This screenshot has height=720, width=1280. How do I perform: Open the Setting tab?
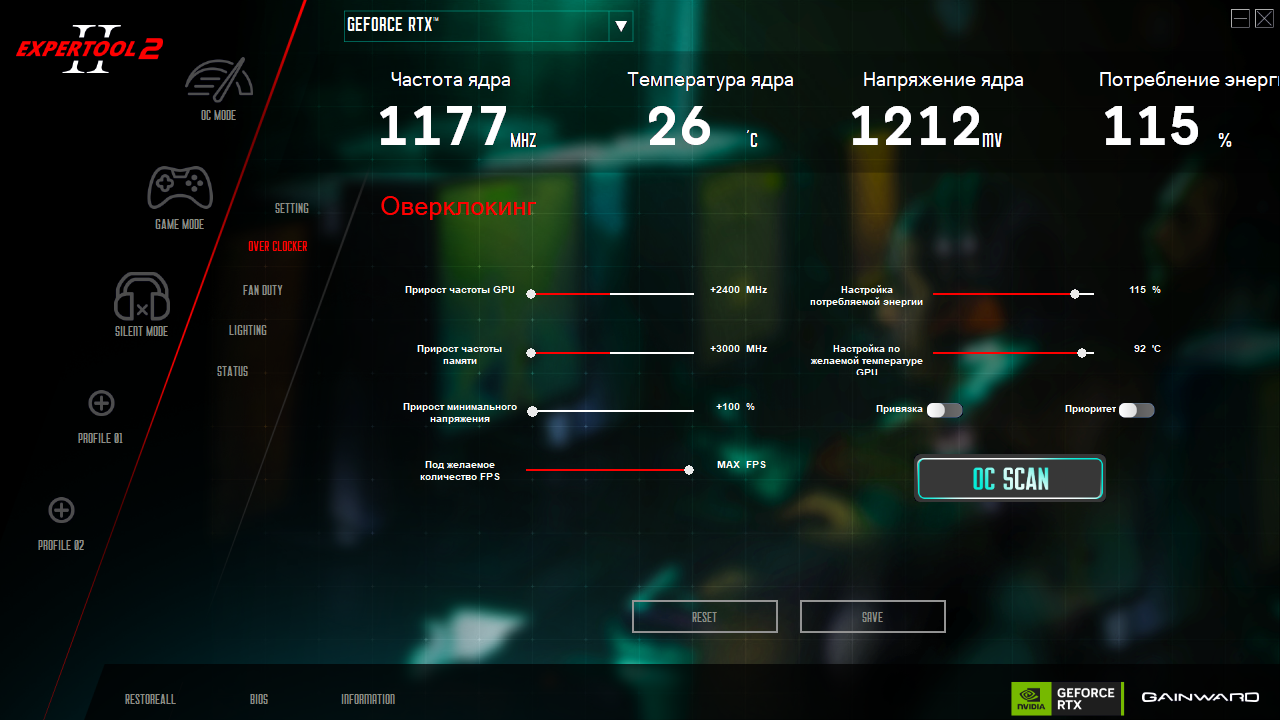(292, 208)
